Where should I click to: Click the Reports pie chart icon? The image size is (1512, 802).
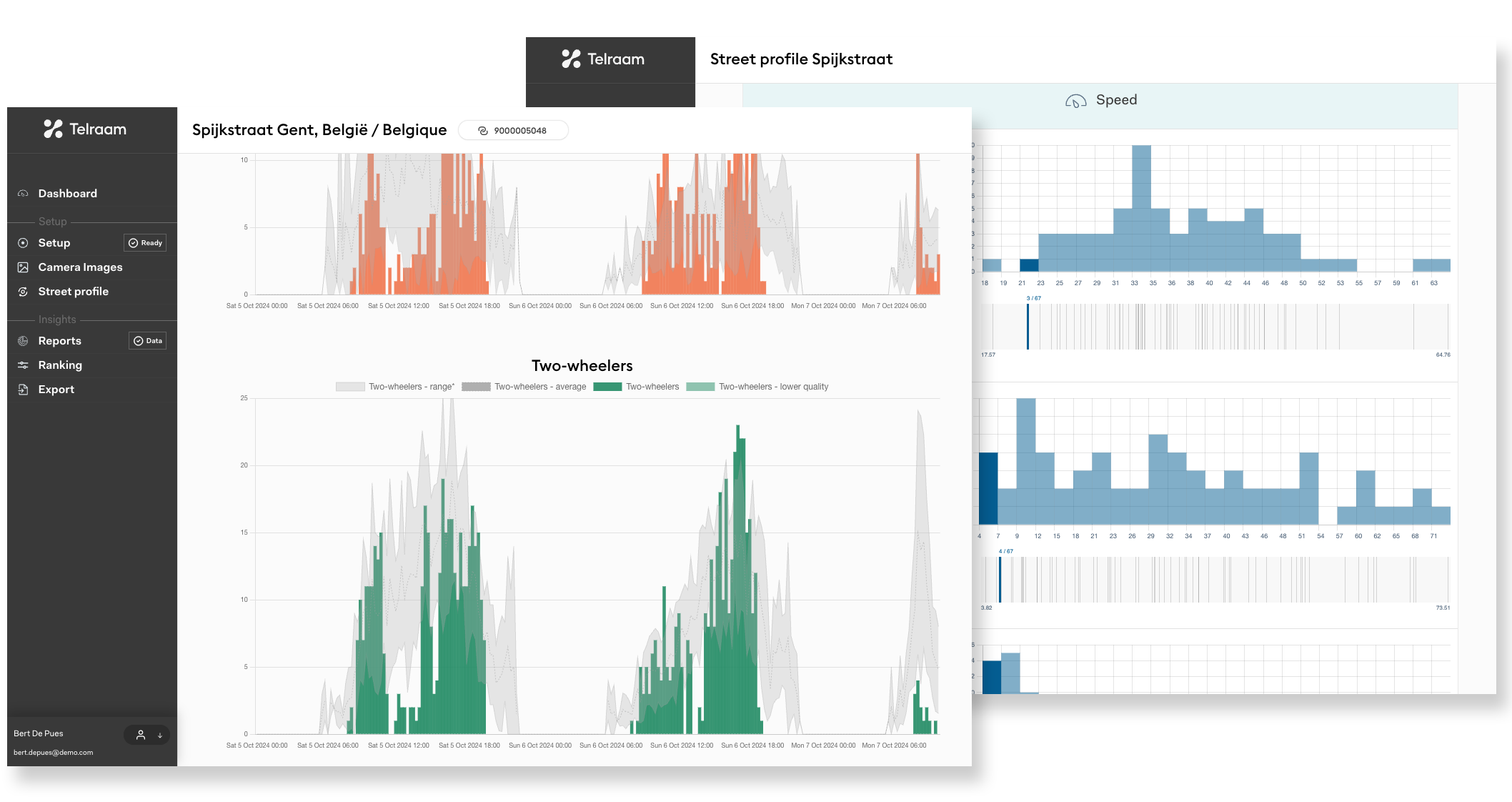(x=23, y=341)
